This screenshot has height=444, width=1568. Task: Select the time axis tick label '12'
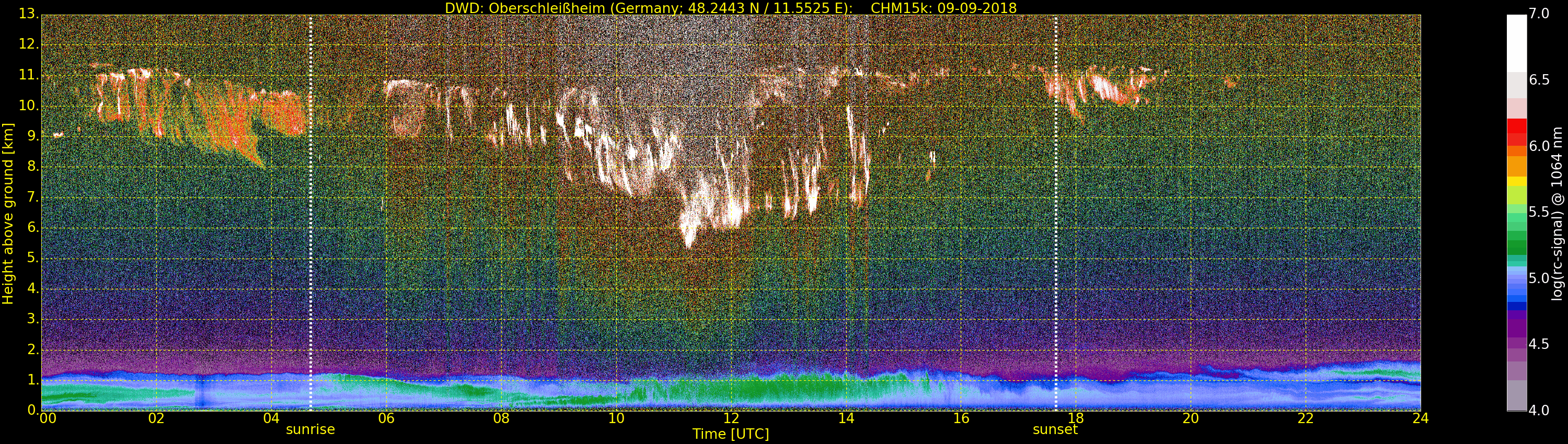(x=731, y=418)
